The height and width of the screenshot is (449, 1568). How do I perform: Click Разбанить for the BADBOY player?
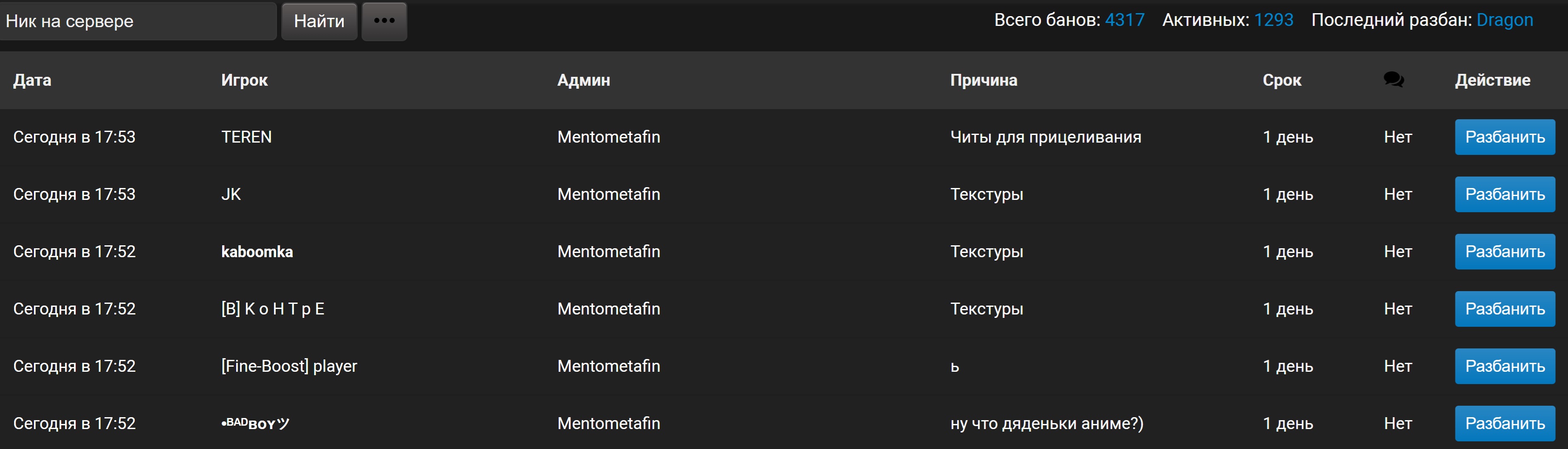[x=1504, y=423]
